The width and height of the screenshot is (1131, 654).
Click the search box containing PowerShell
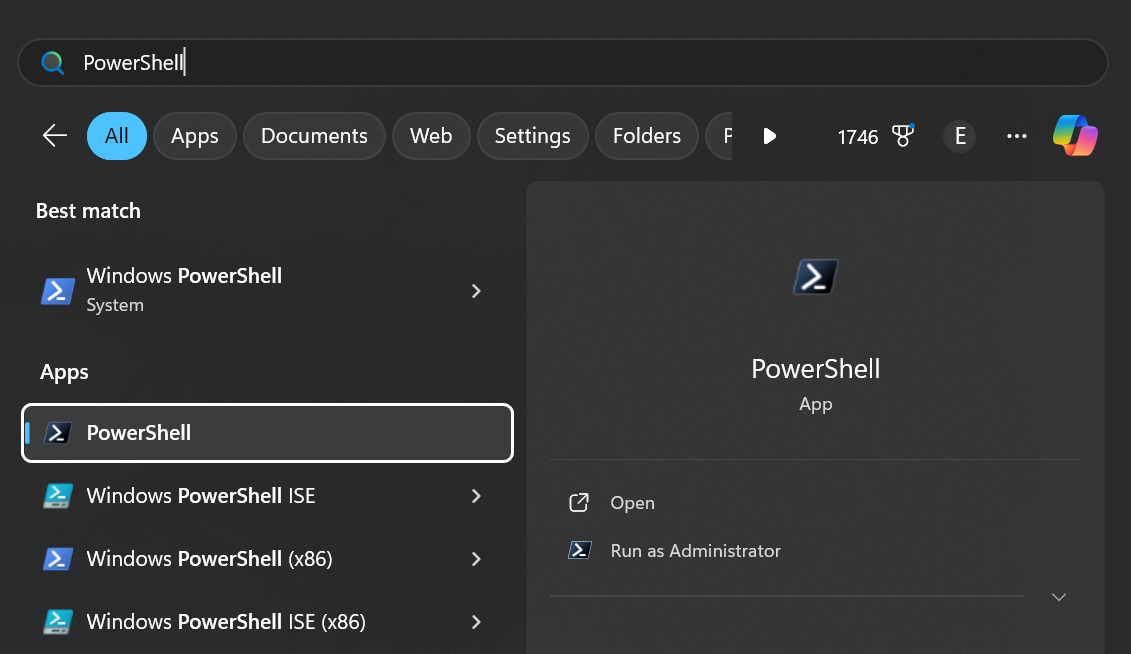point(563,63)
